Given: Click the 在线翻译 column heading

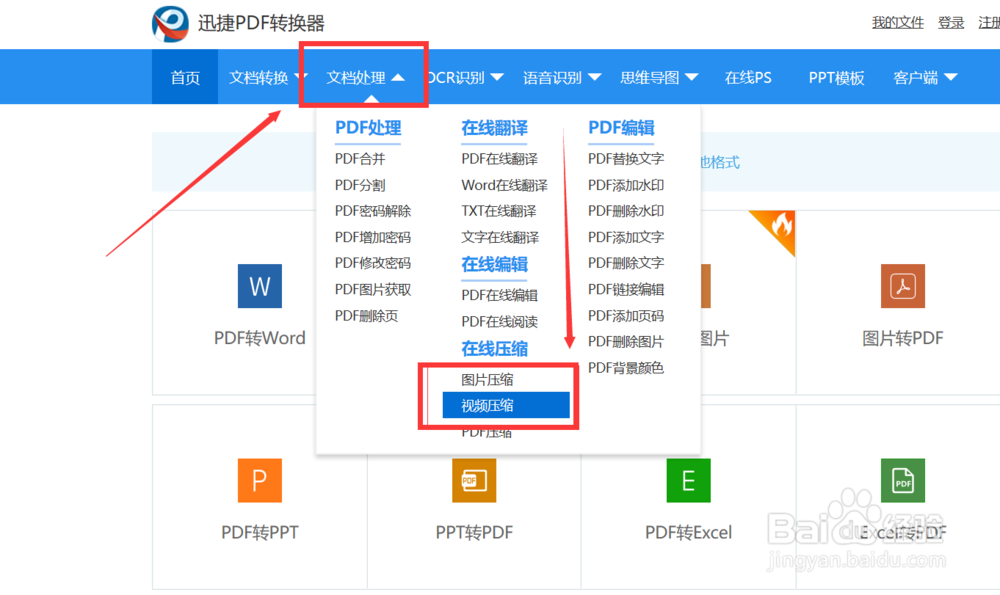Looking at the screenshot, I should point(494,128).
